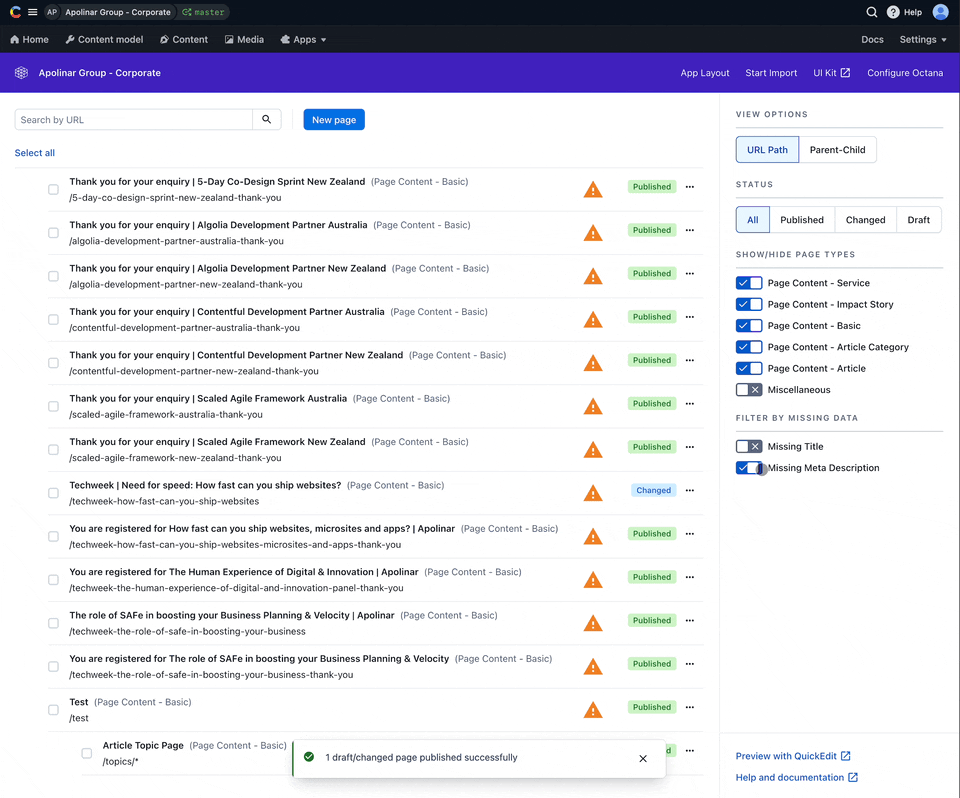This screenshot has height=798, width=960.
Task: Filter status by Draft
Action: (918, 220)
